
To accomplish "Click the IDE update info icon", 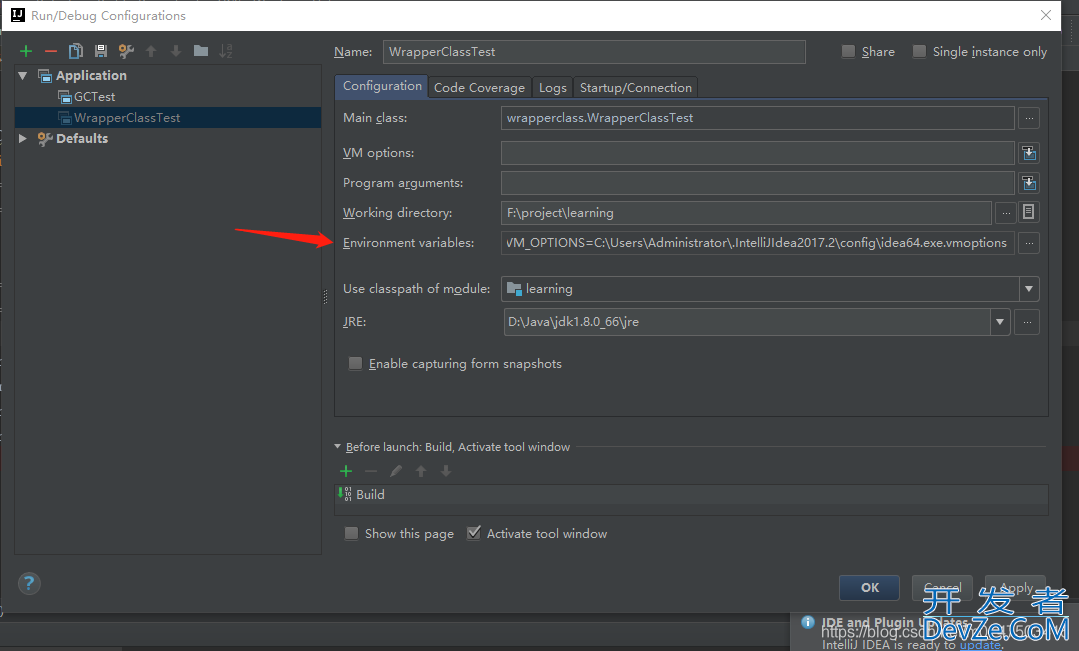I will (x=808, y=622).
